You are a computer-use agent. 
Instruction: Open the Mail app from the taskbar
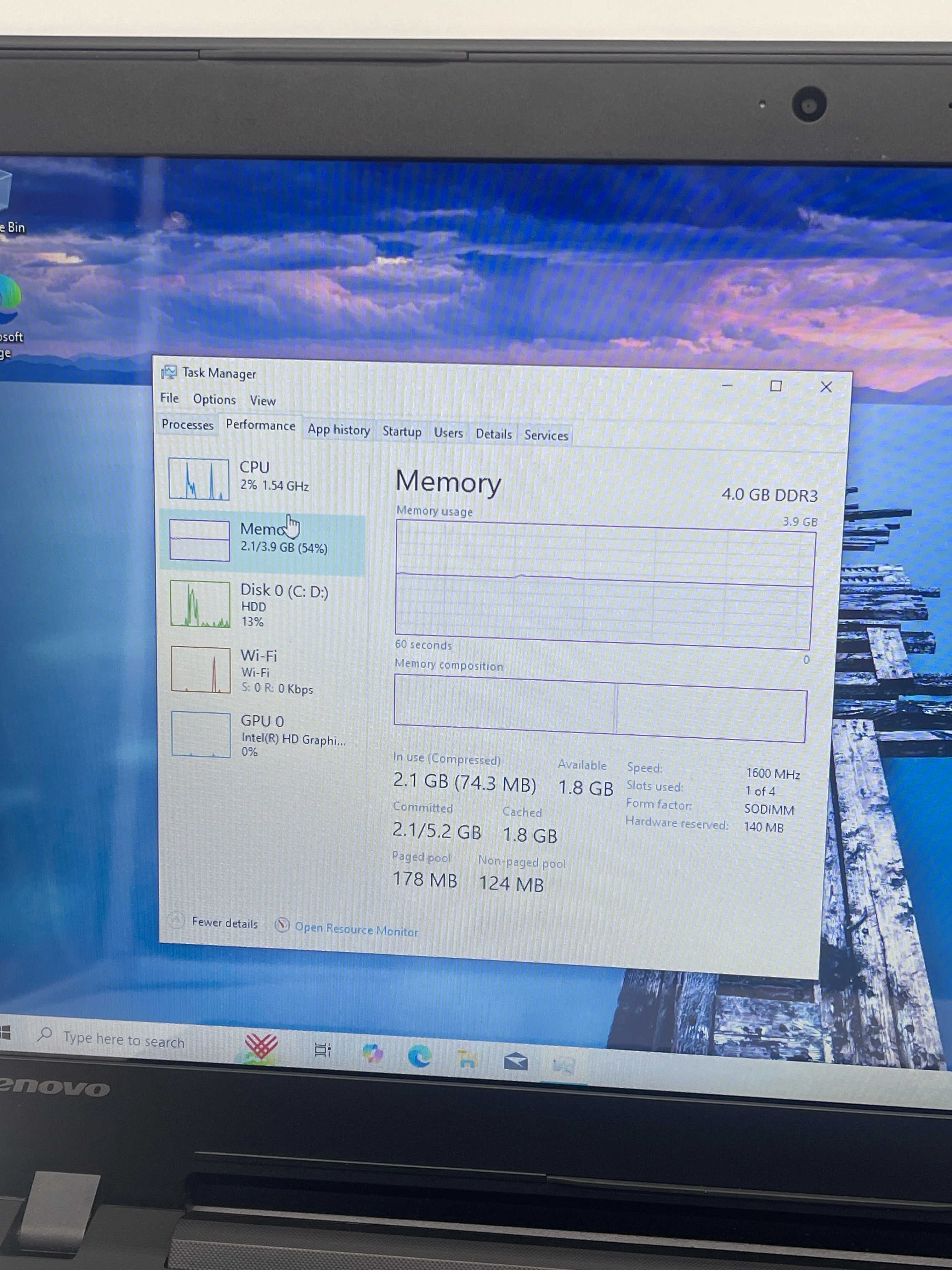[x=515, y=1061]
